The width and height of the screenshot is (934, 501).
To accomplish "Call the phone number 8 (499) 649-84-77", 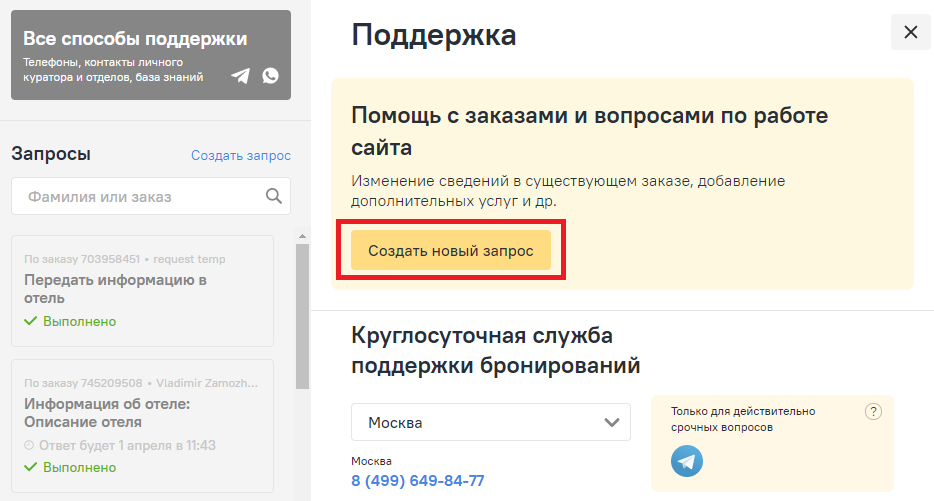I will 417,481.
